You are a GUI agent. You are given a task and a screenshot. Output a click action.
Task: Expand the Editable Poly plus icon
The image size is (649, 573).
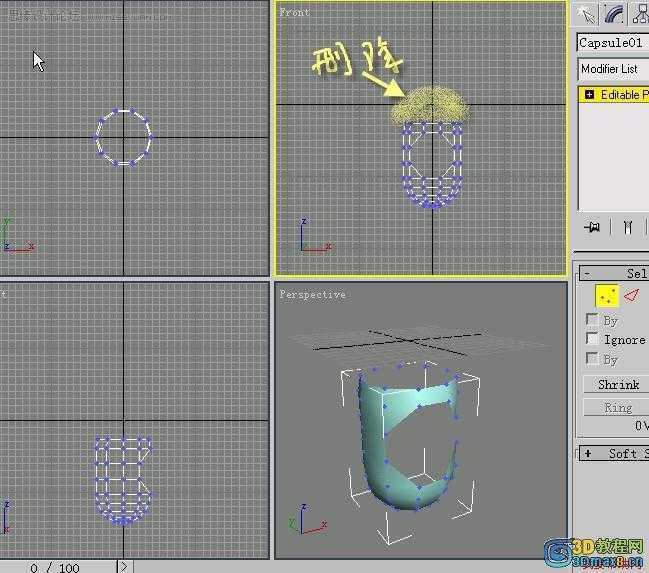pyautogui.click(x=589, y=95)
